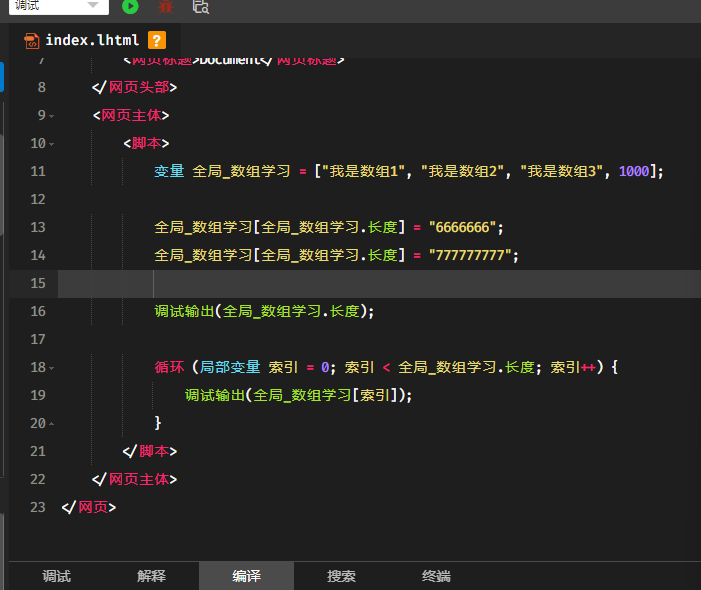Click line number 13 in gutter

click(38, 227)
